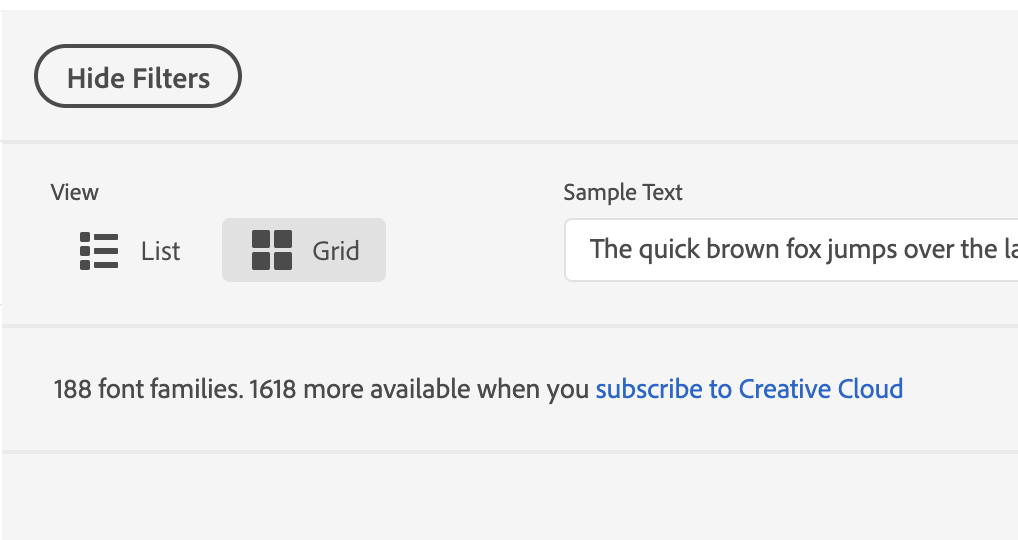Click the highlighted Grid view button background
This screenshot has width=1018, height=540.
point(304,250)
